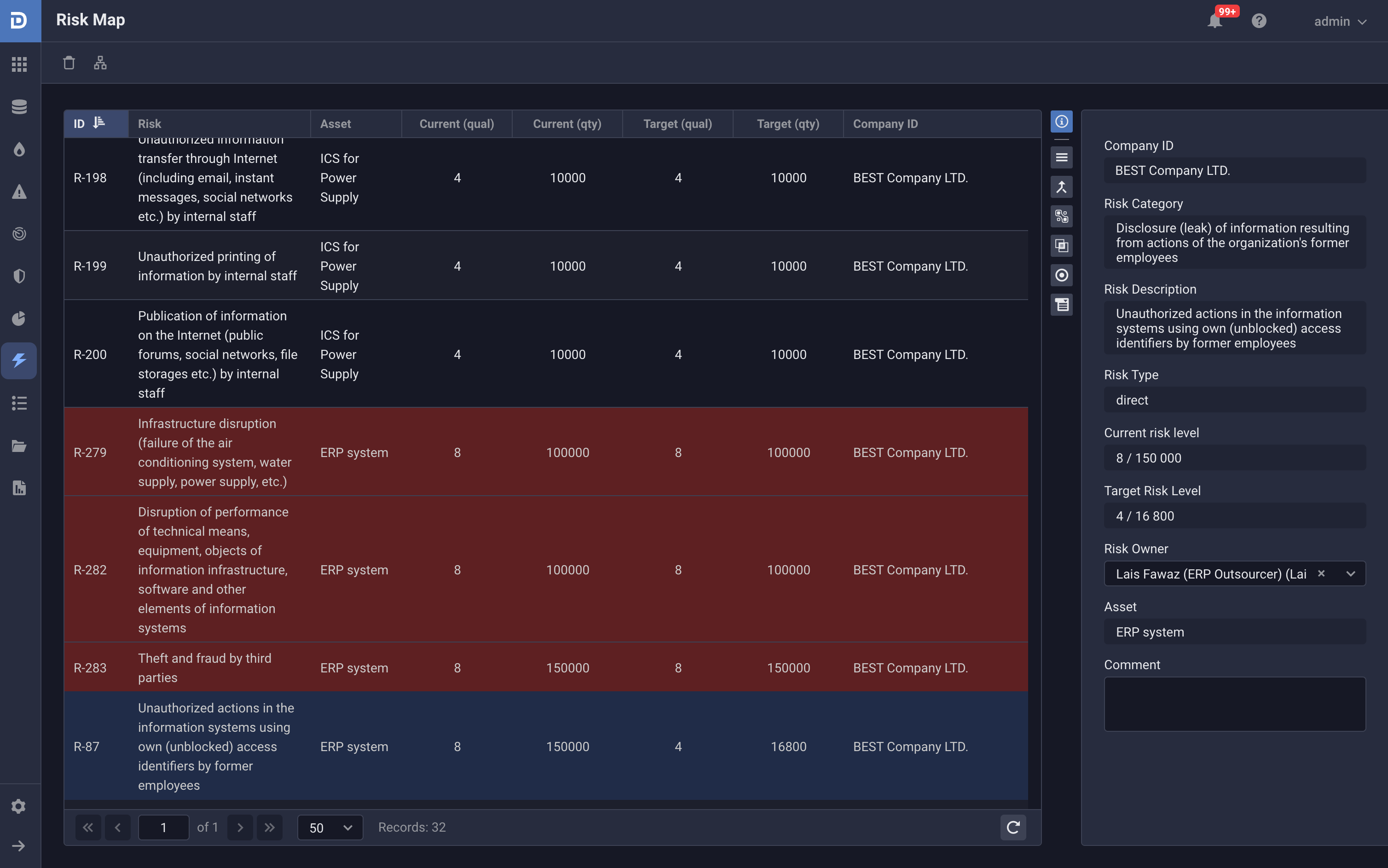Open the database stack sidebar icon
1388x868 pixels.
click(19, 107)
